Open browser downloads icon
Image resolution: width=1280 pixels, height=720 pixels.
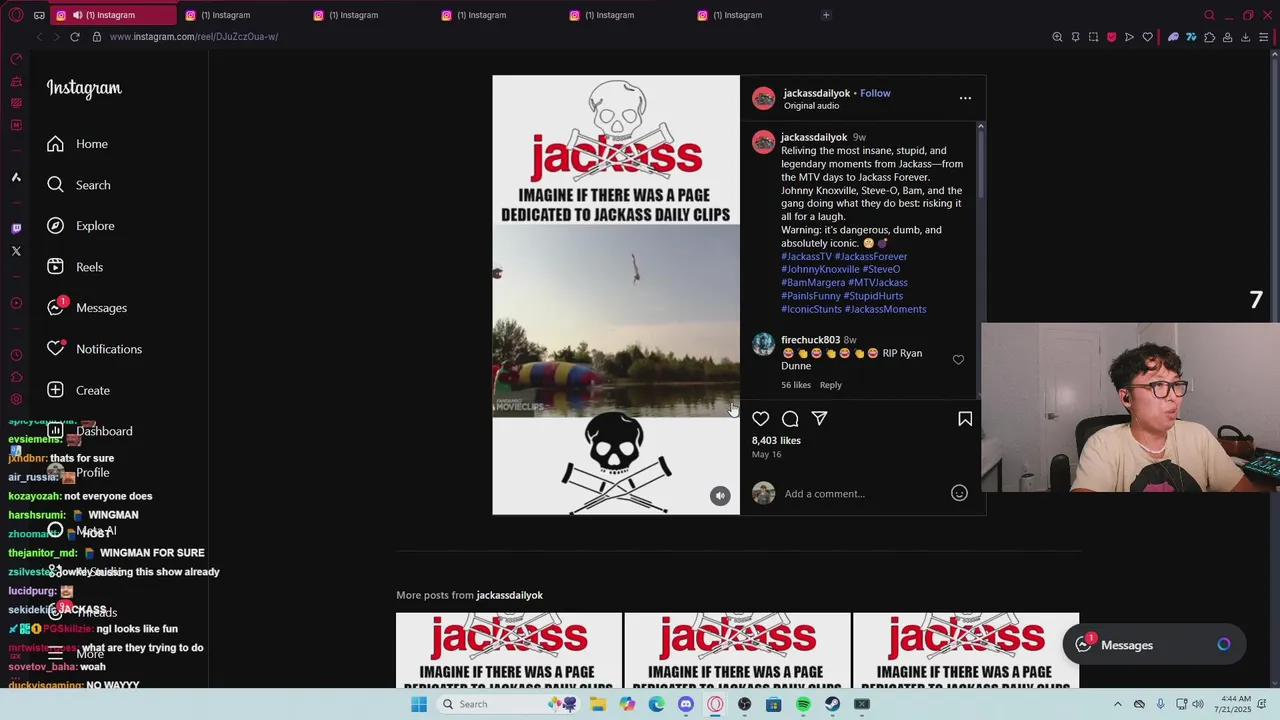point(1245,37)
